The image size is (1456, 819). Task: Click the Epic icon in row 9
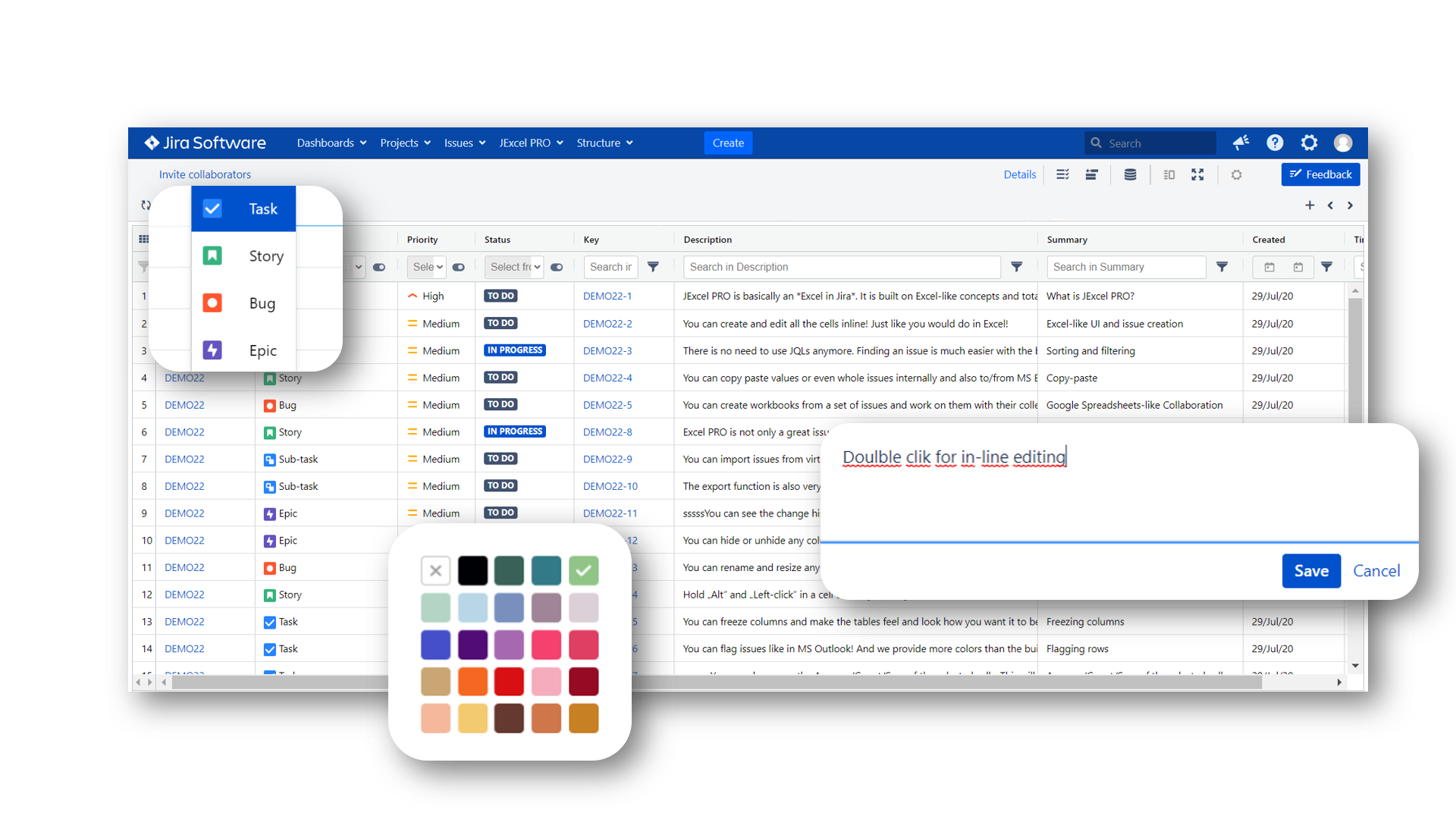(x=269, y=513)
